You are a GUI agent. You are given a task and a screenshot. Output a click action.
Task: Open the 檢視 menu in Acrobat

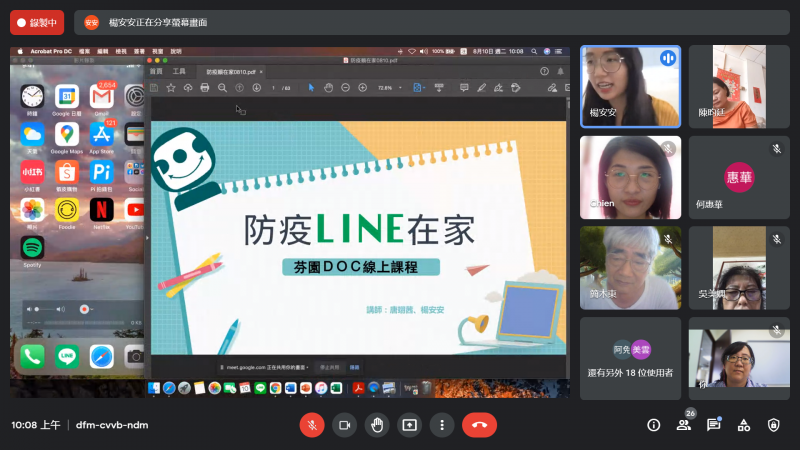(121, 52)
